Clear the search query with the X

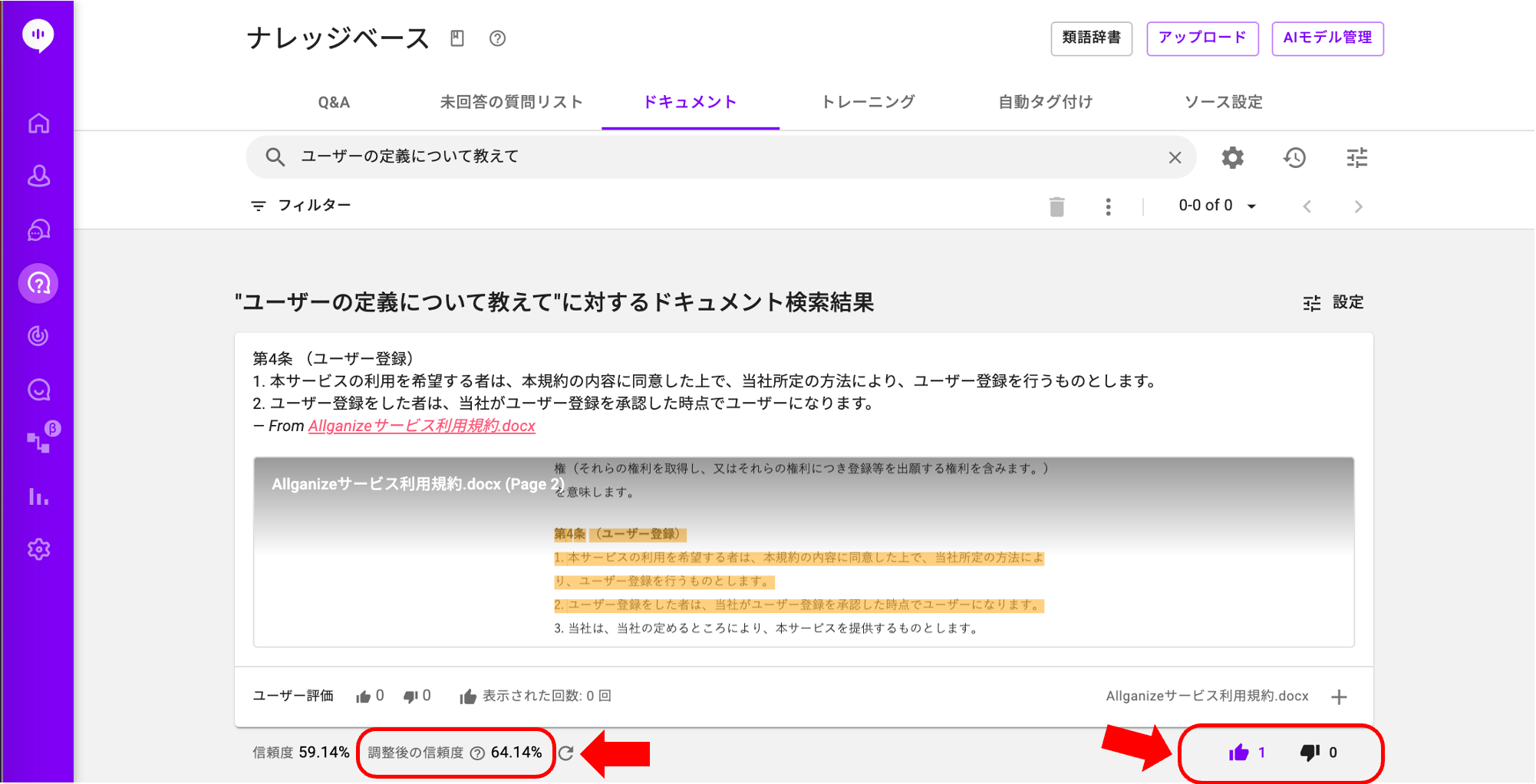(x=1175, y=157)
